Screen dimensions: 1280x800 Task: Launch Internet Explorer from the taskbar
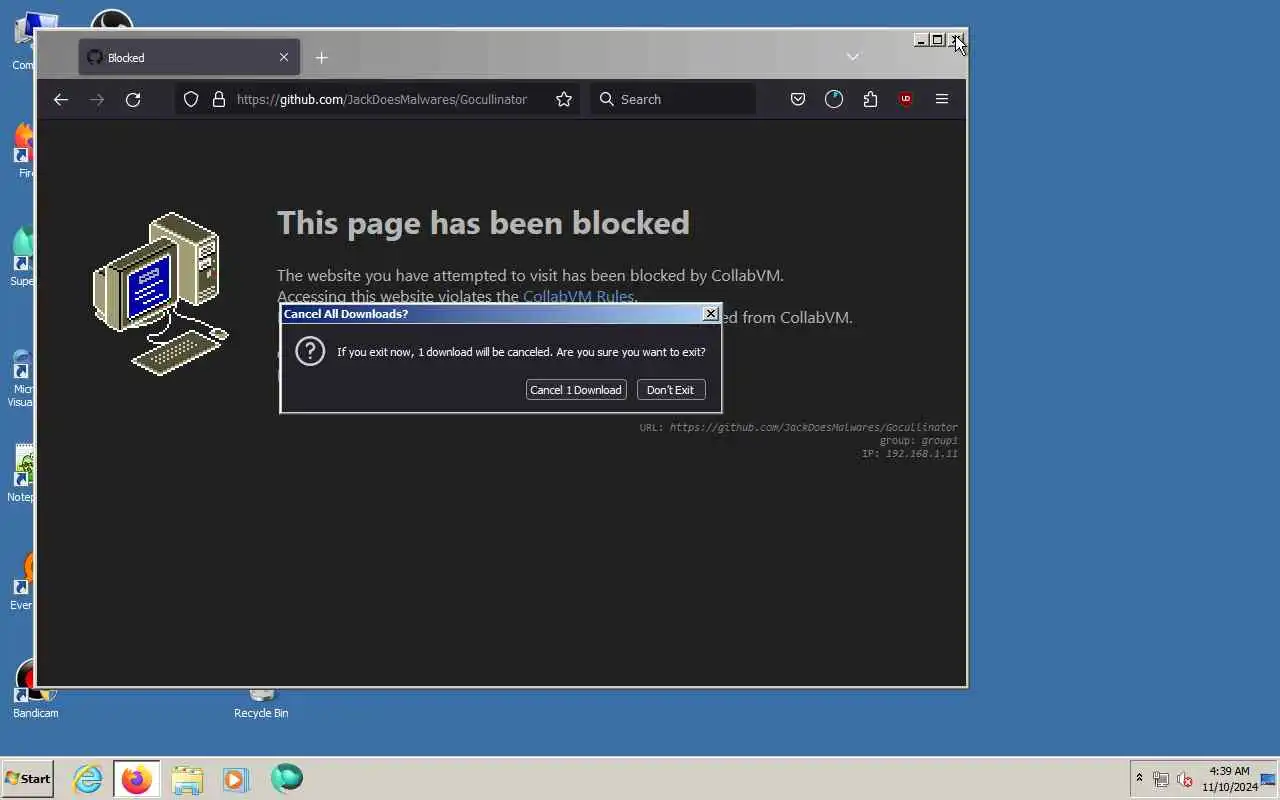coord(88,778)
